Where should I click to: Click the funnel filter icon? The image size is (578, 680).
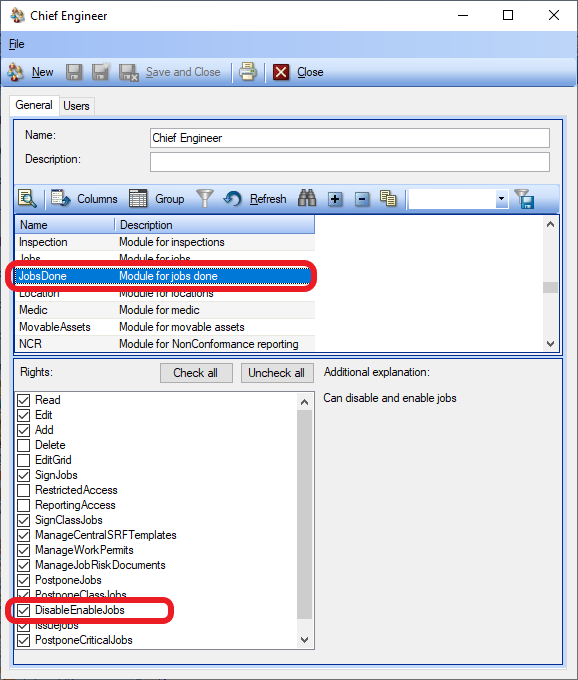click(205, 199)
